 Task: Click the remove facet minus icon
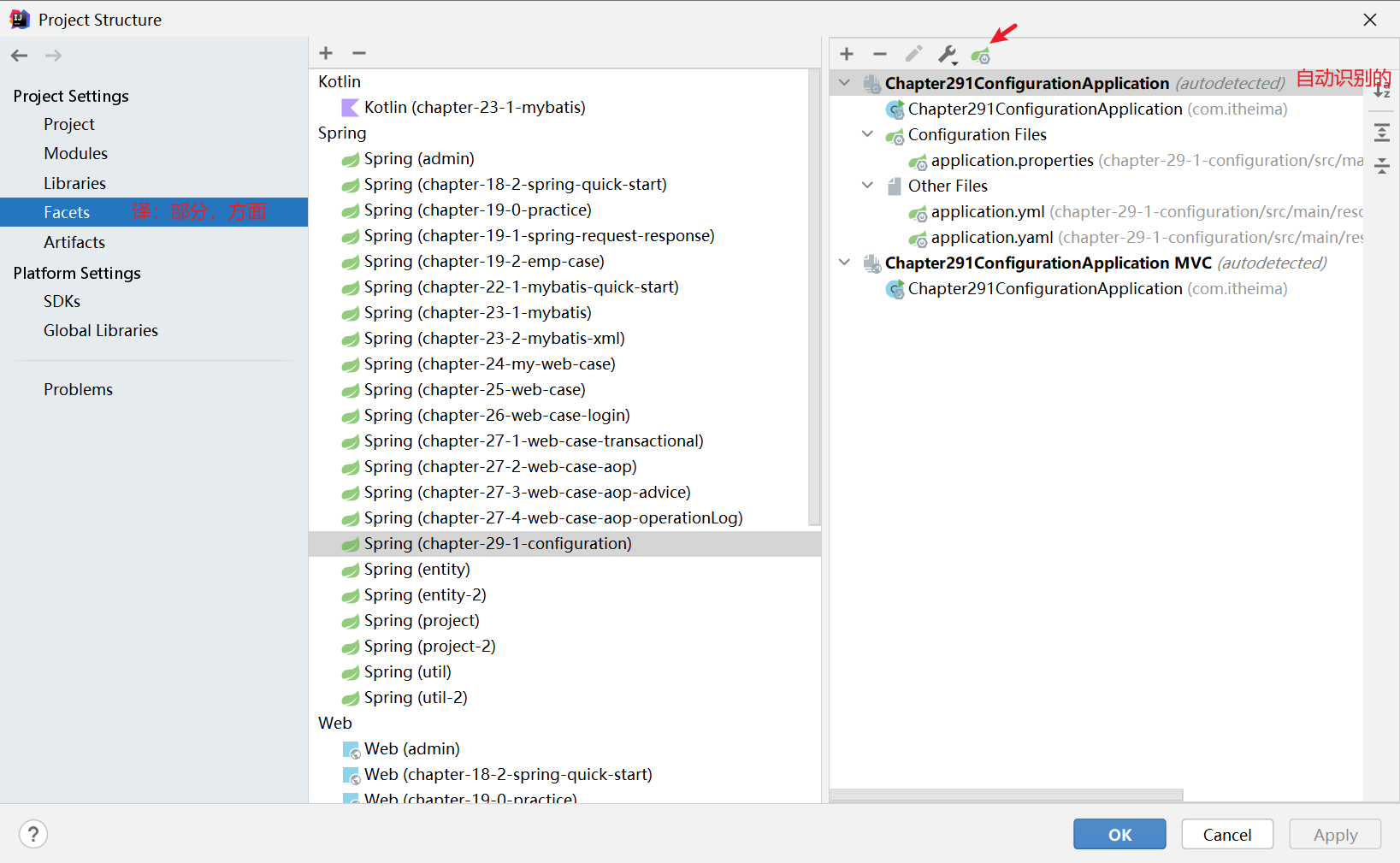click(359, 53)
